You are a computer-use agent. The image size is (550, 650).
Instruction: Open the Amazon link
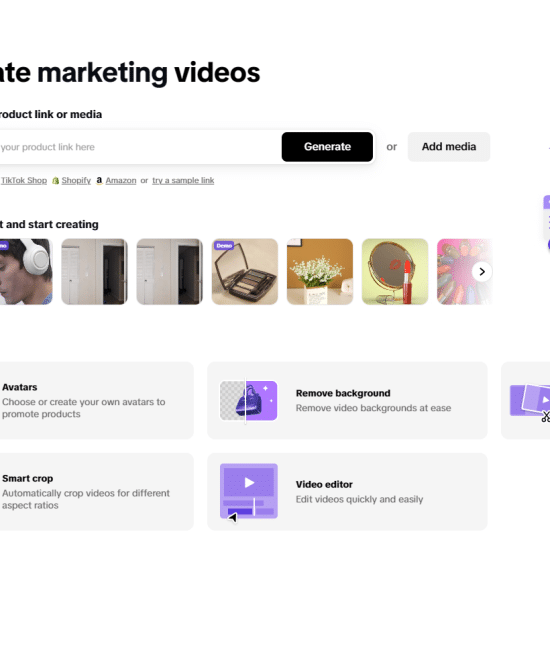[x=121, y=180]
